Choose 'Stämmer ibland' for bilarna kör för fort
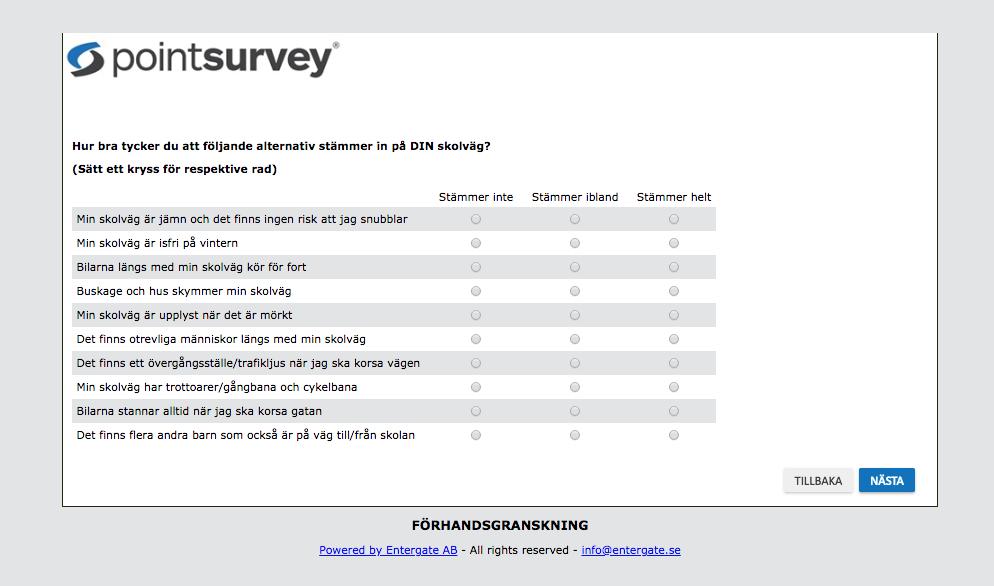Image resolution: width=994 pixels, height=586 pixels. pyautogui.click(x=575, y=267)
